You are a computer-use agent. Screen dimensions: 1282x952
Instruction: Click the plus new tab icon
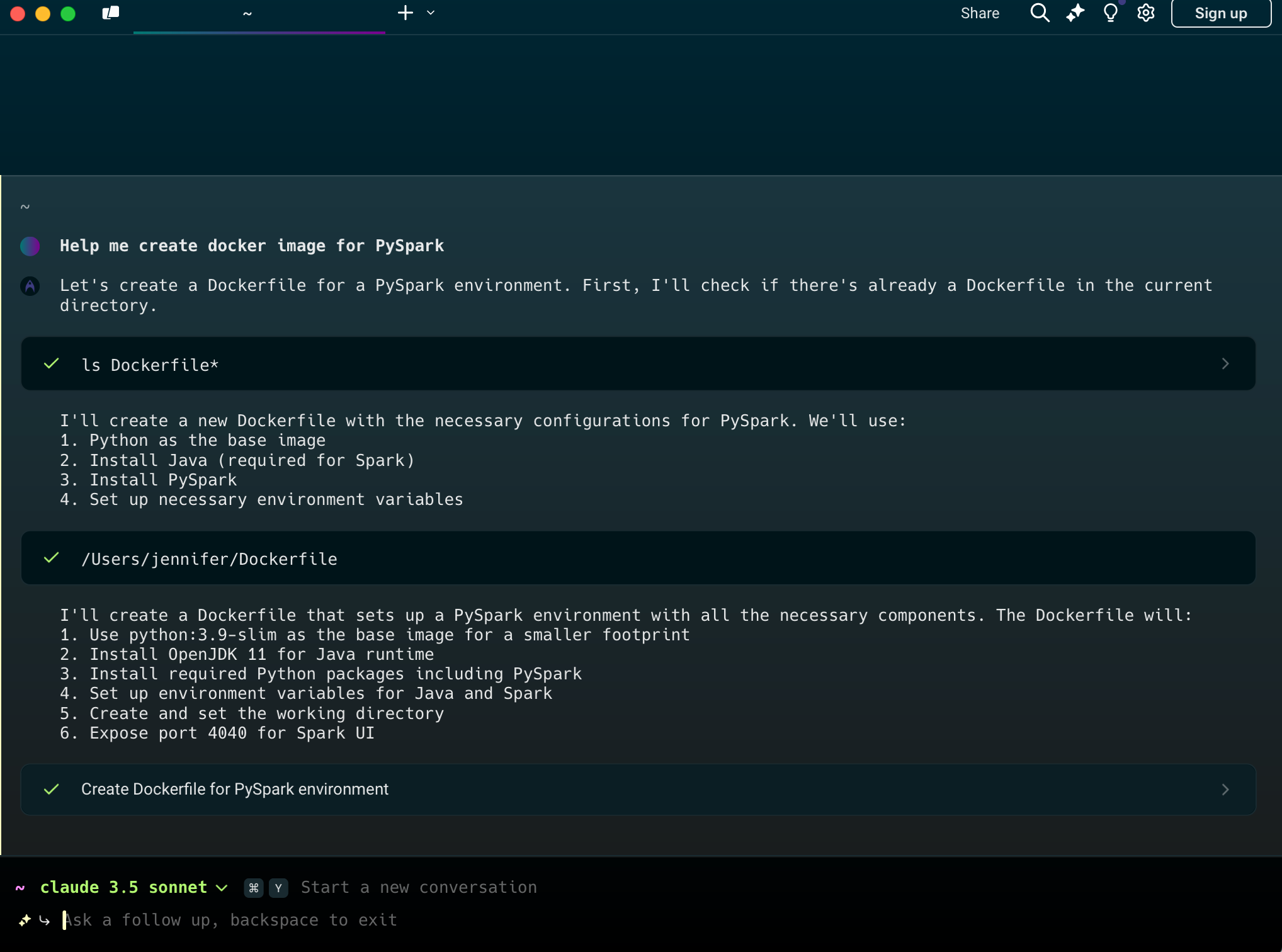406,13
